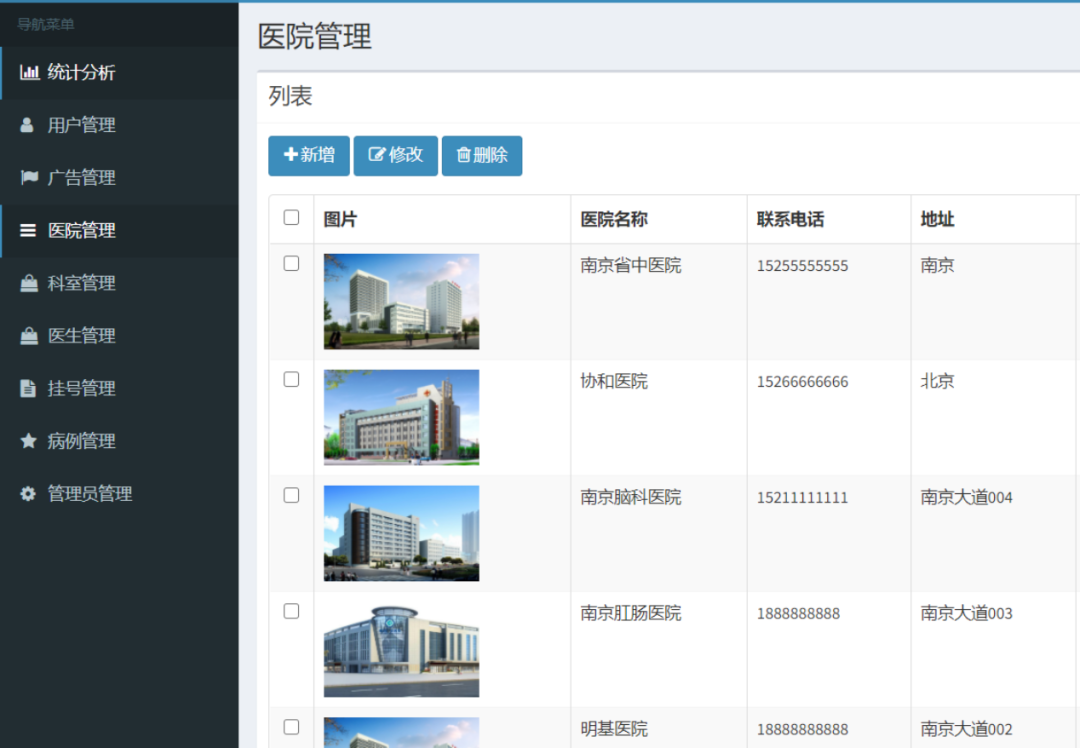Image resolution: width=1080 pixels, height=748 pixels.
Task: Click the pencil edit icon on 修改 button
Action: (x=376, y=154)
